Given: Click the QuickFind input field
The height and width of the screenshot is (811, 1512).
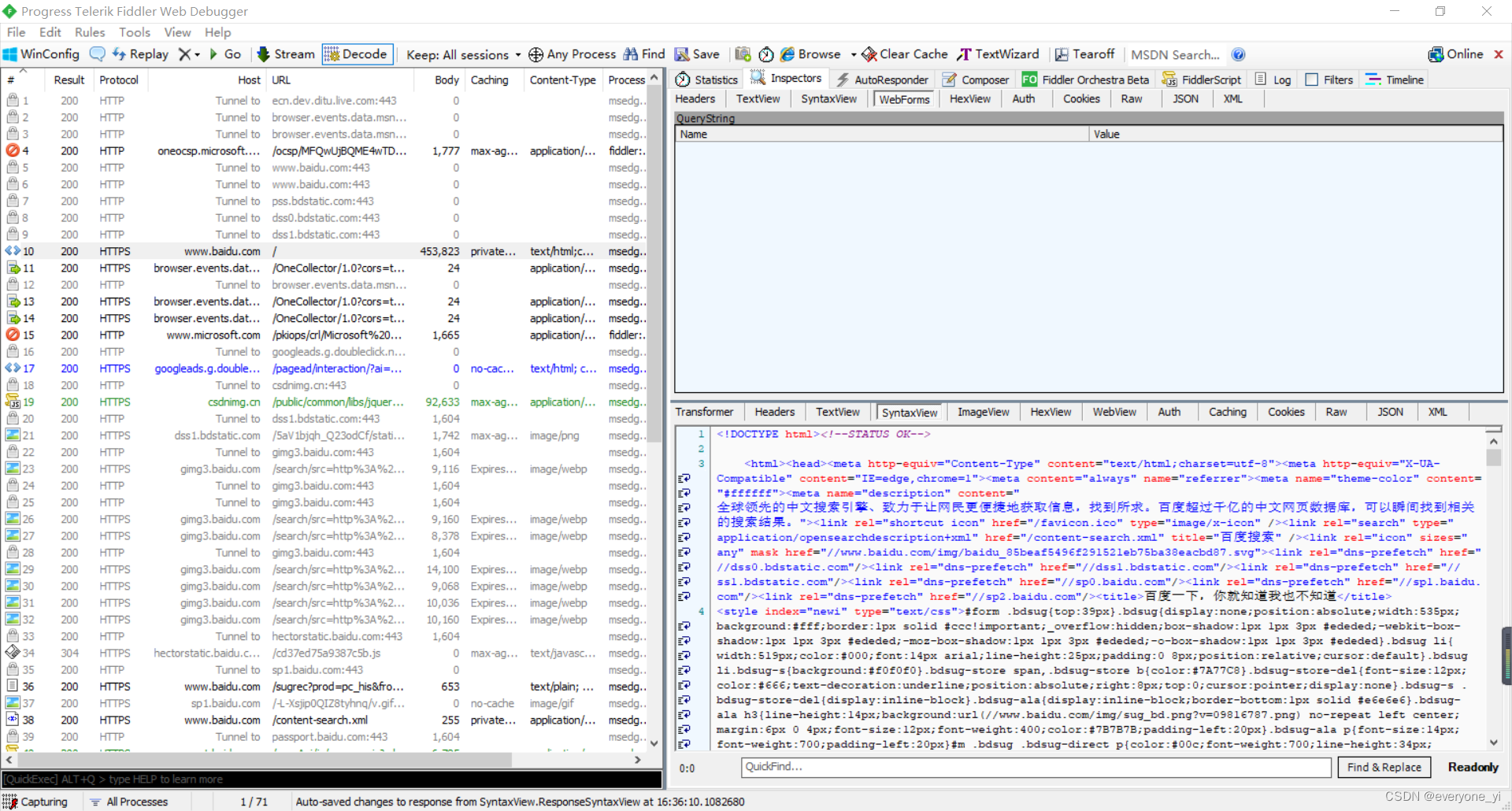Looking at the screenshot, I should click(1036, 767).
